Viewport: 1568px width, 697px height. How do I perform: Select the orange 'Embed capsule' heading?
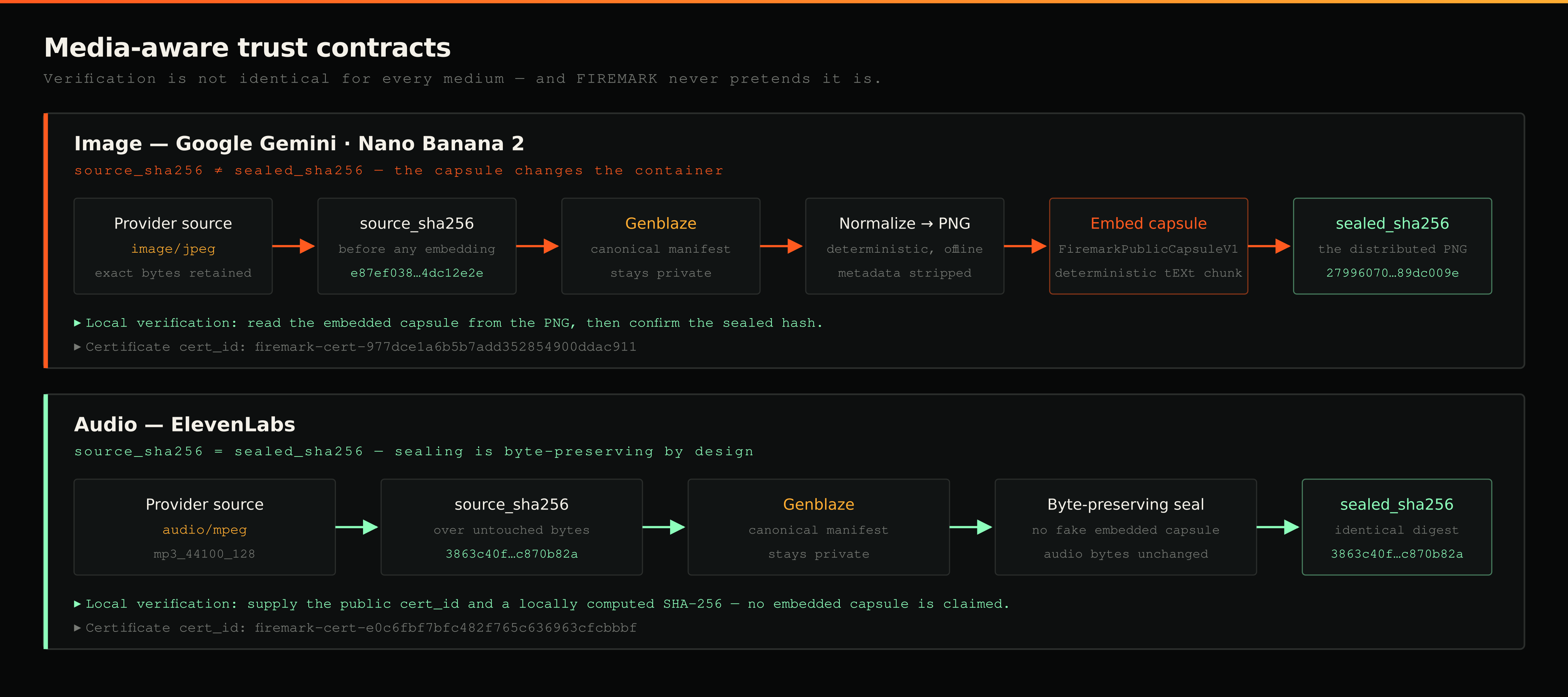[x=1148, y=223]
